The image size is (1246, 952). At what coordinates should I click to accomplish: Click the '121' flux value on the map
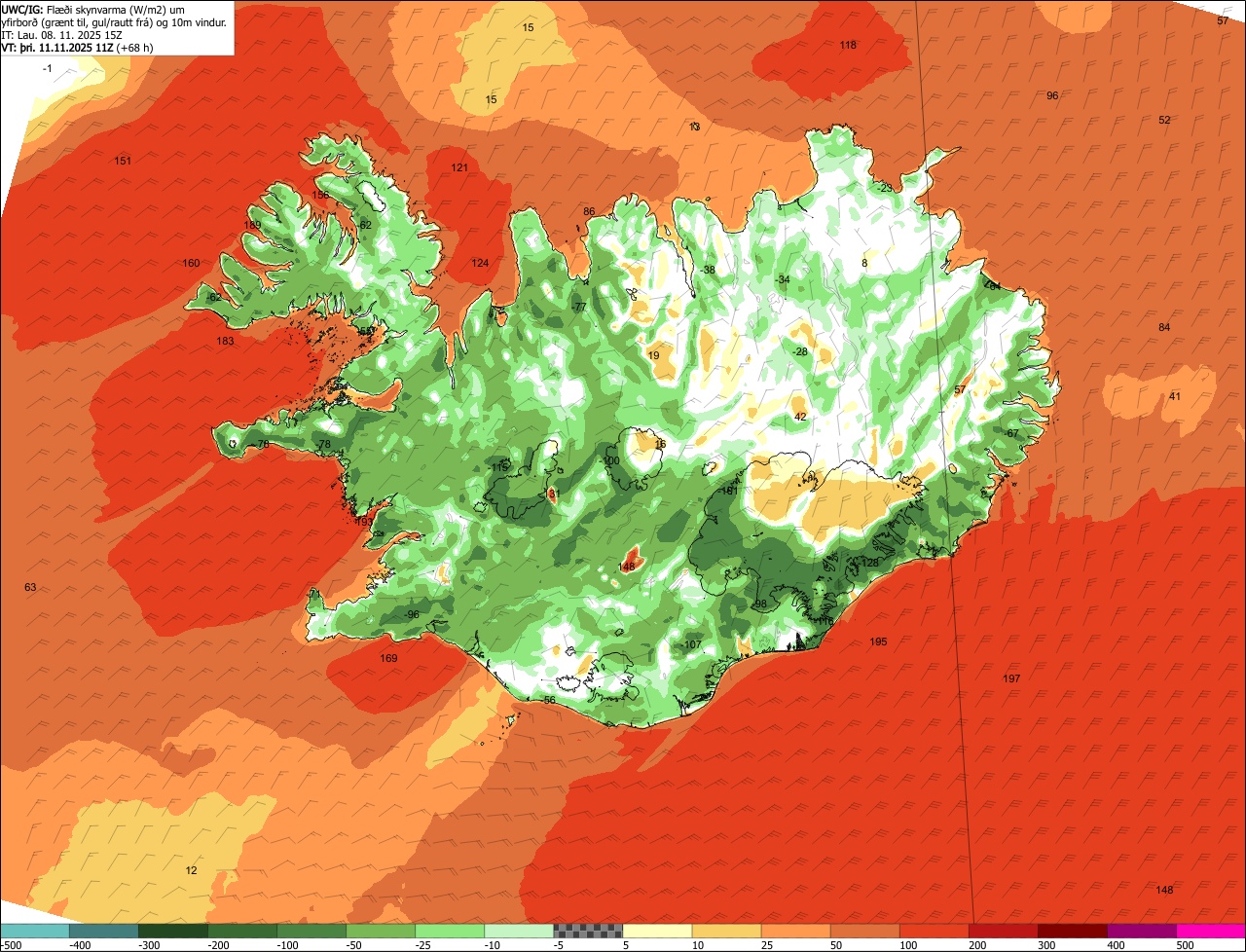click(x=459, y=168)
